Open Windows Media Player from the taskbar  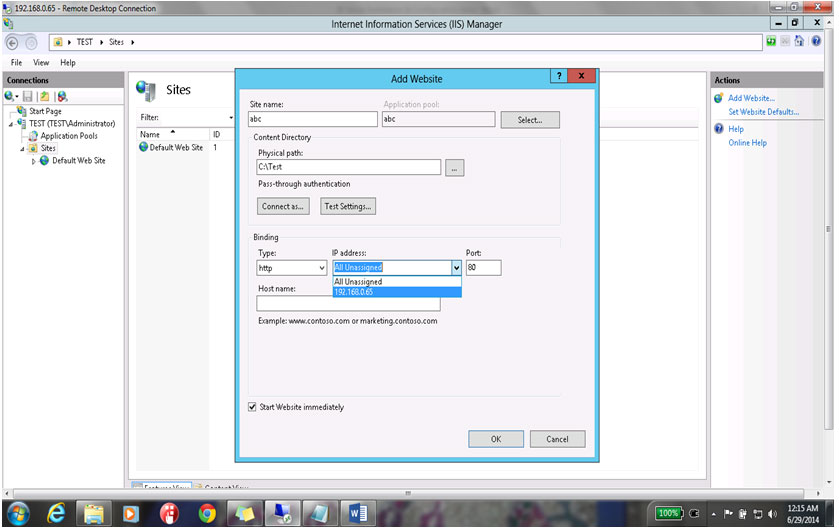click(x=130, y=514)
